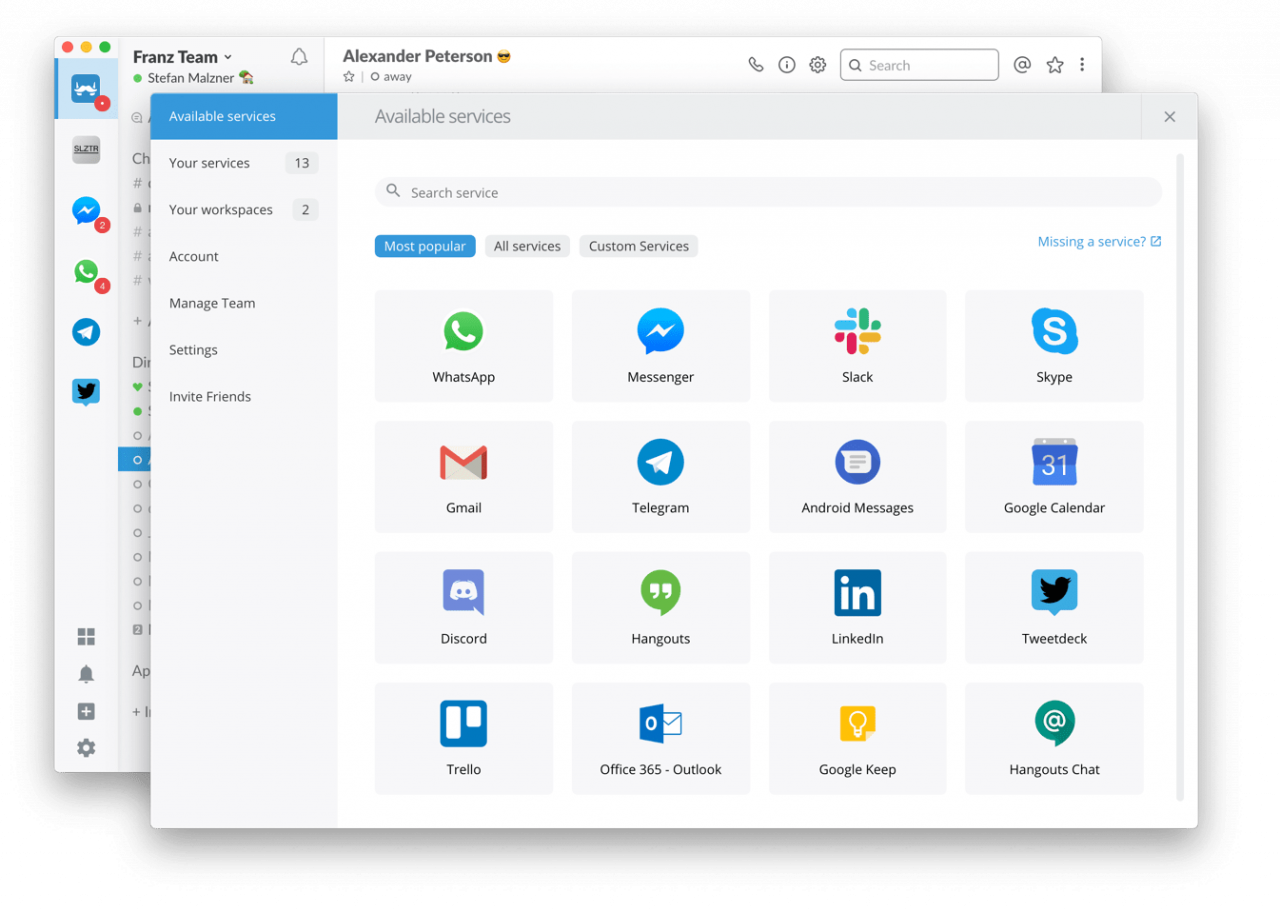Add new service with plus icon in sidebar

click(x=87, y=711)
